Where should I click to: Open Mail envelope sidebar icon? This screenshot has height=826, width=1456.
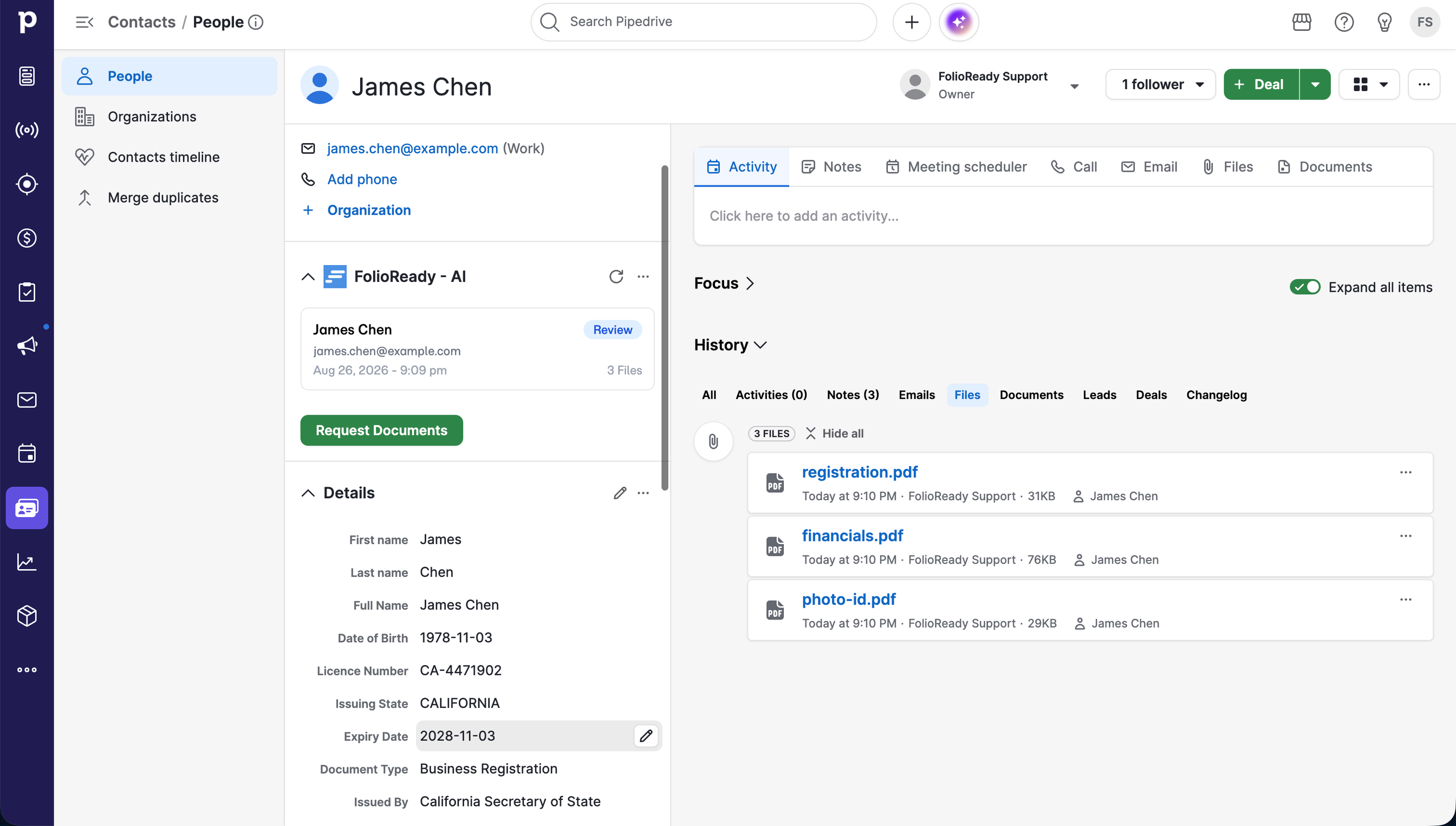click(x=27, y=400)
